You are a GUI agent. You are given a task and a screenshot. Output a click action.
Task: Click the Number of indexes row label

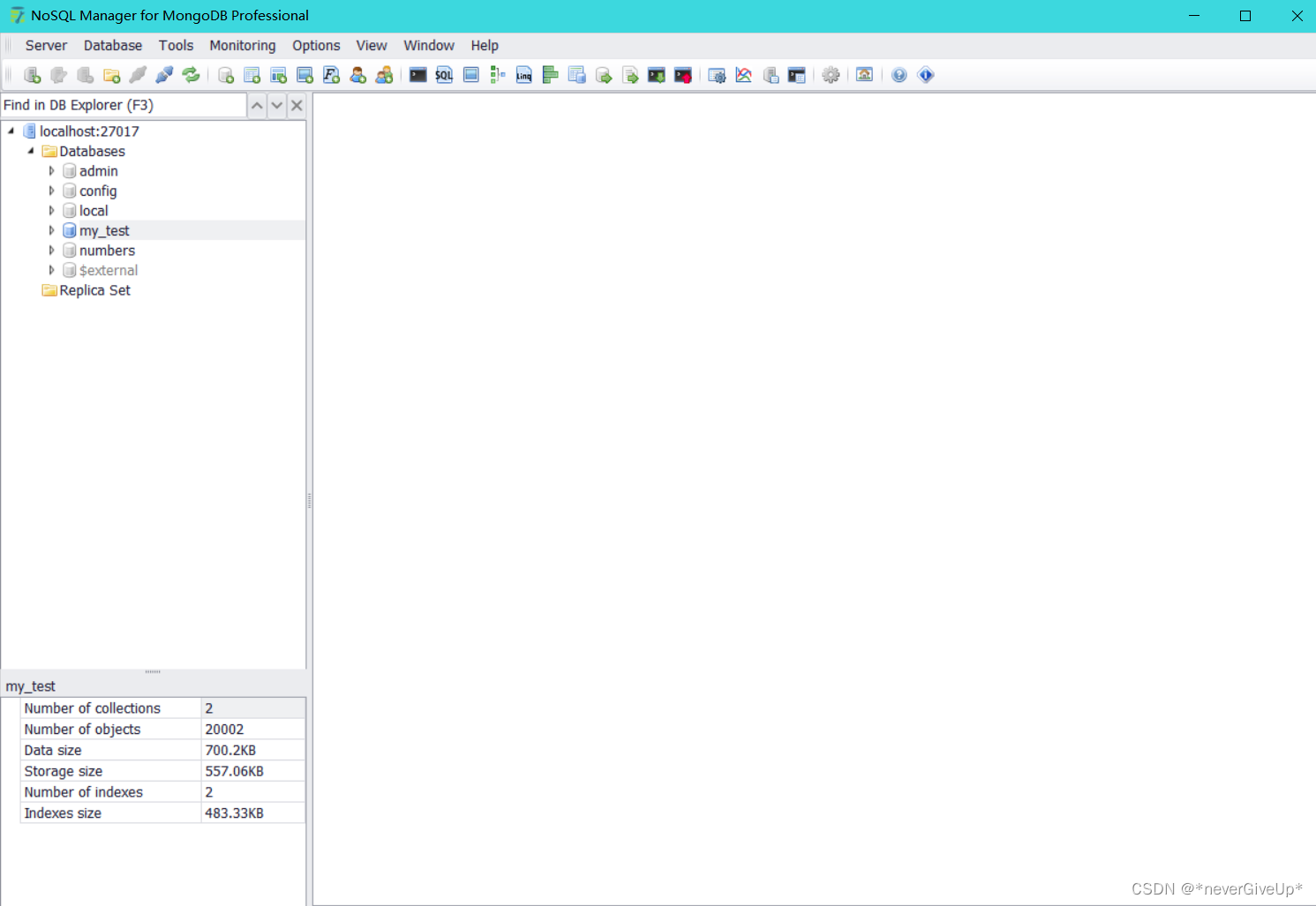84,792
